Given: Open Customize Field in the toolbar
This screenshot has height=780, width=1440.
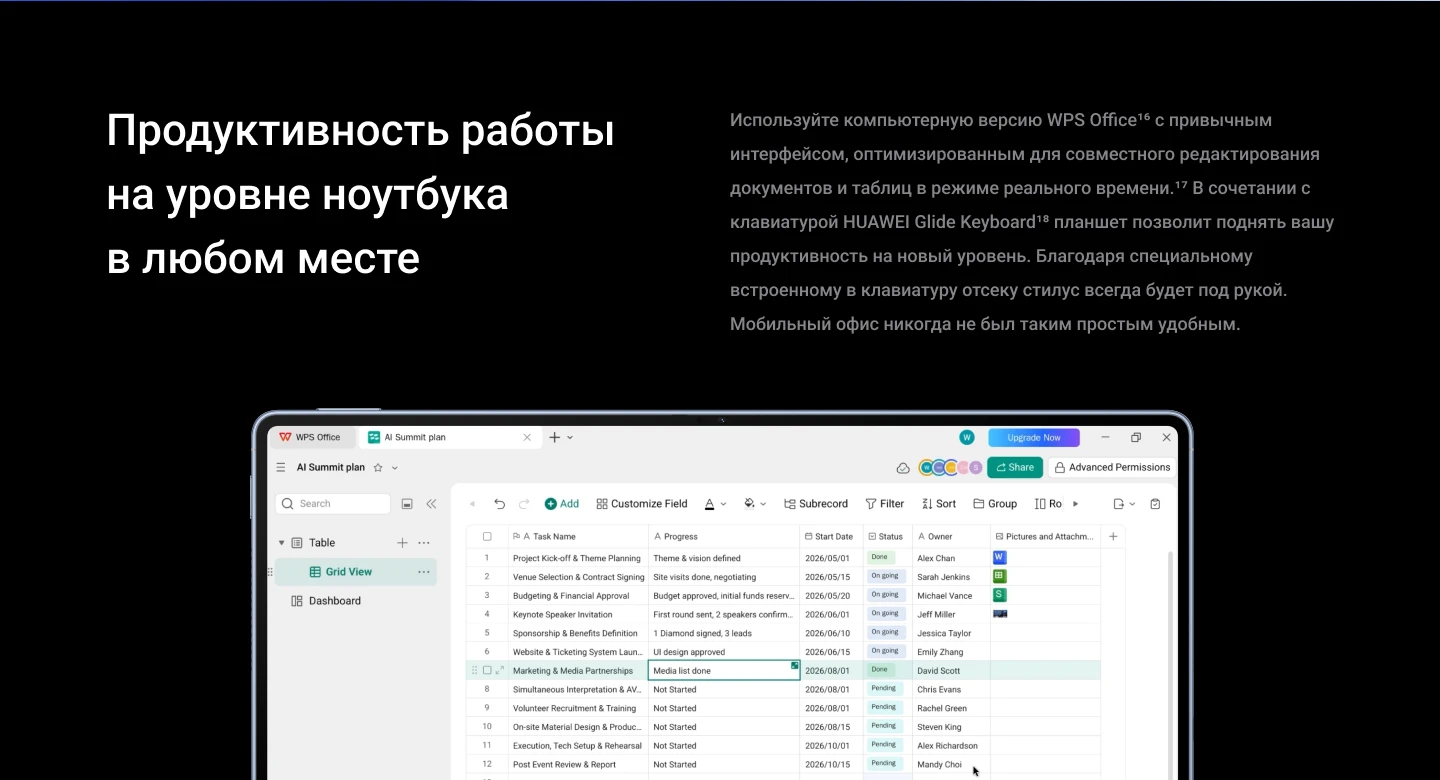Looking at the screenshot, I should (x=642, y=504).
